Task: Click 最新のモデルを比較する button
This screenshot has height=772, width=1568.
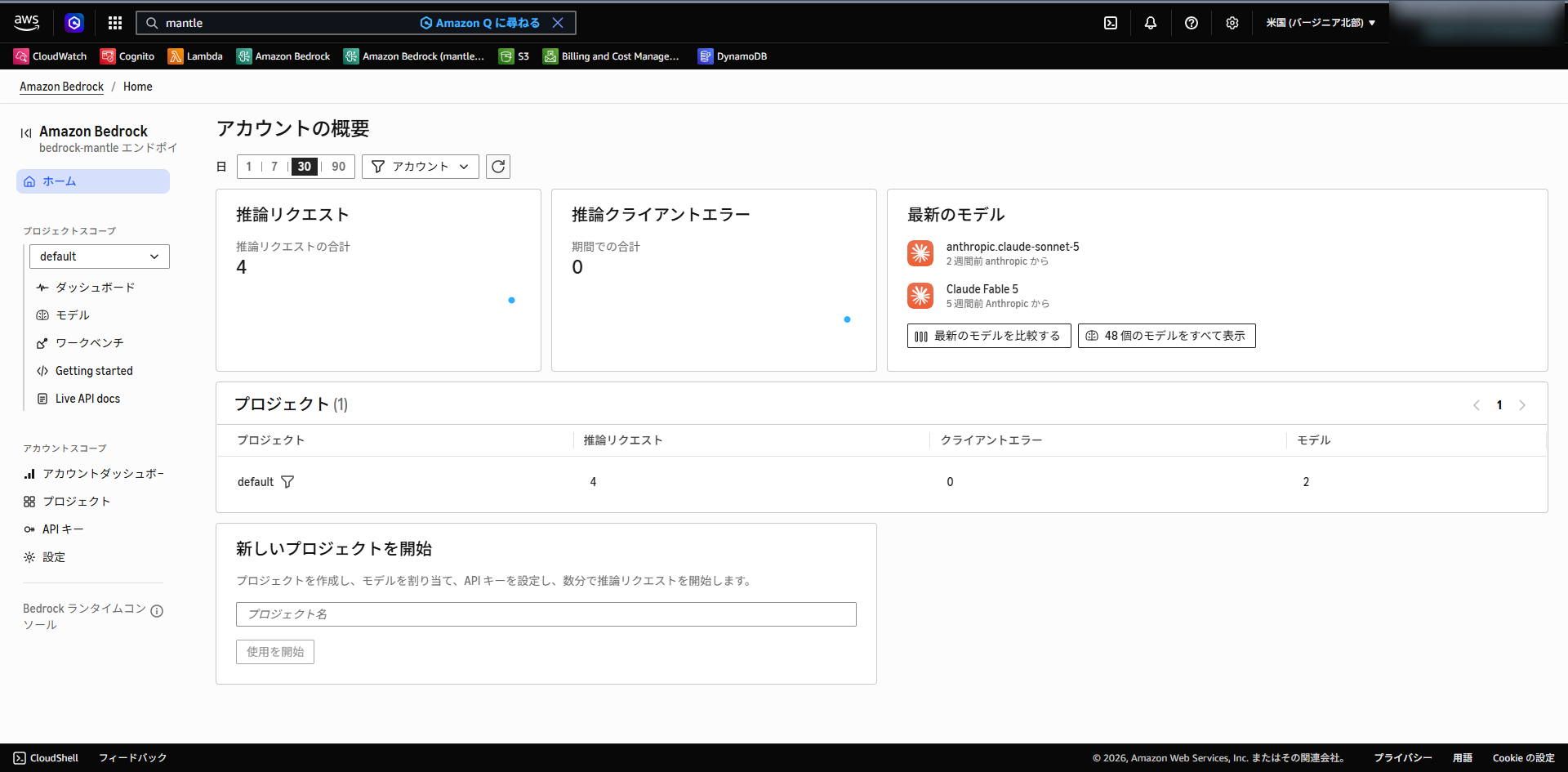Action: point(989,336)
